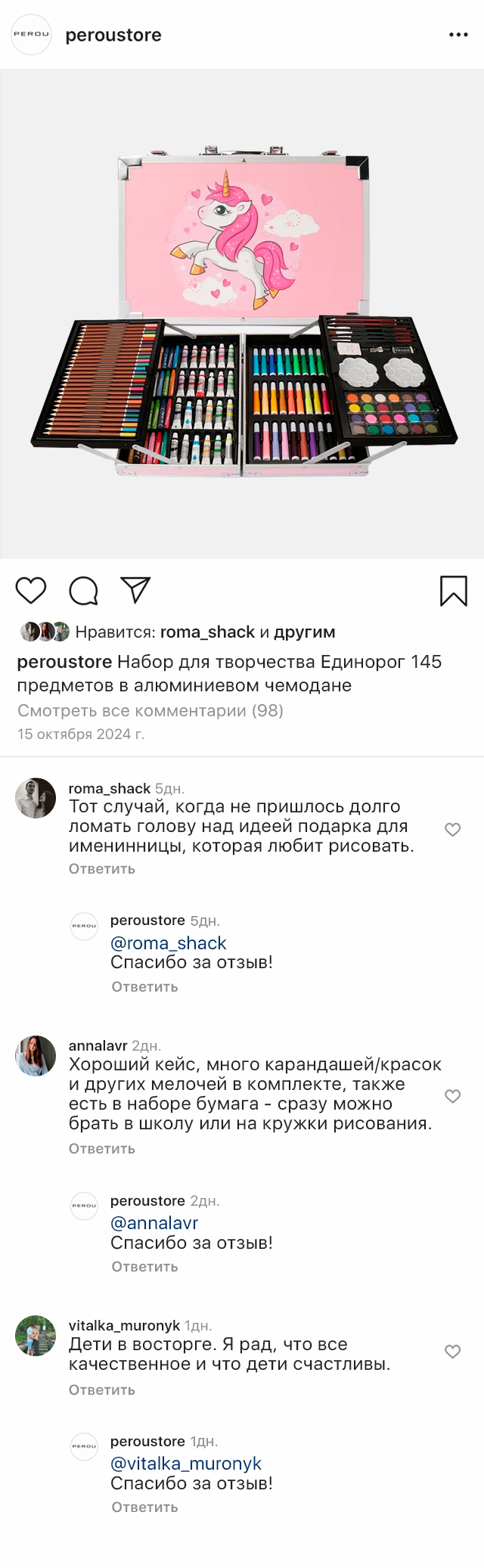Like vitalka_muronyk's comment
The height and width of the screenshot is (1568, 484).
(x=452, y=1352)
